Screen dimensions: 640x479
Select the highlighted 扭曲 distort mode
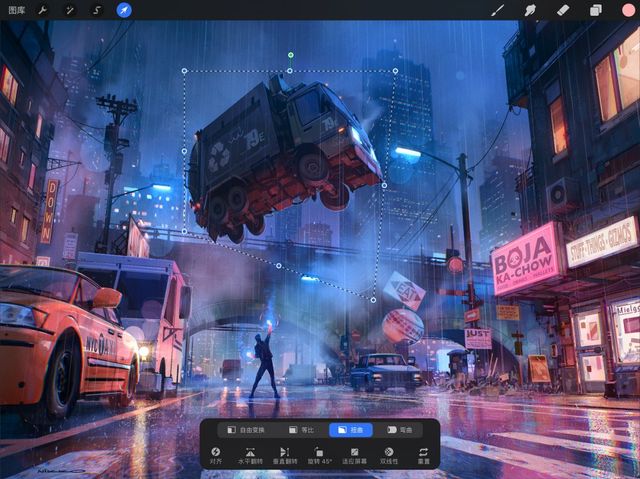click(x=351, y=430)
